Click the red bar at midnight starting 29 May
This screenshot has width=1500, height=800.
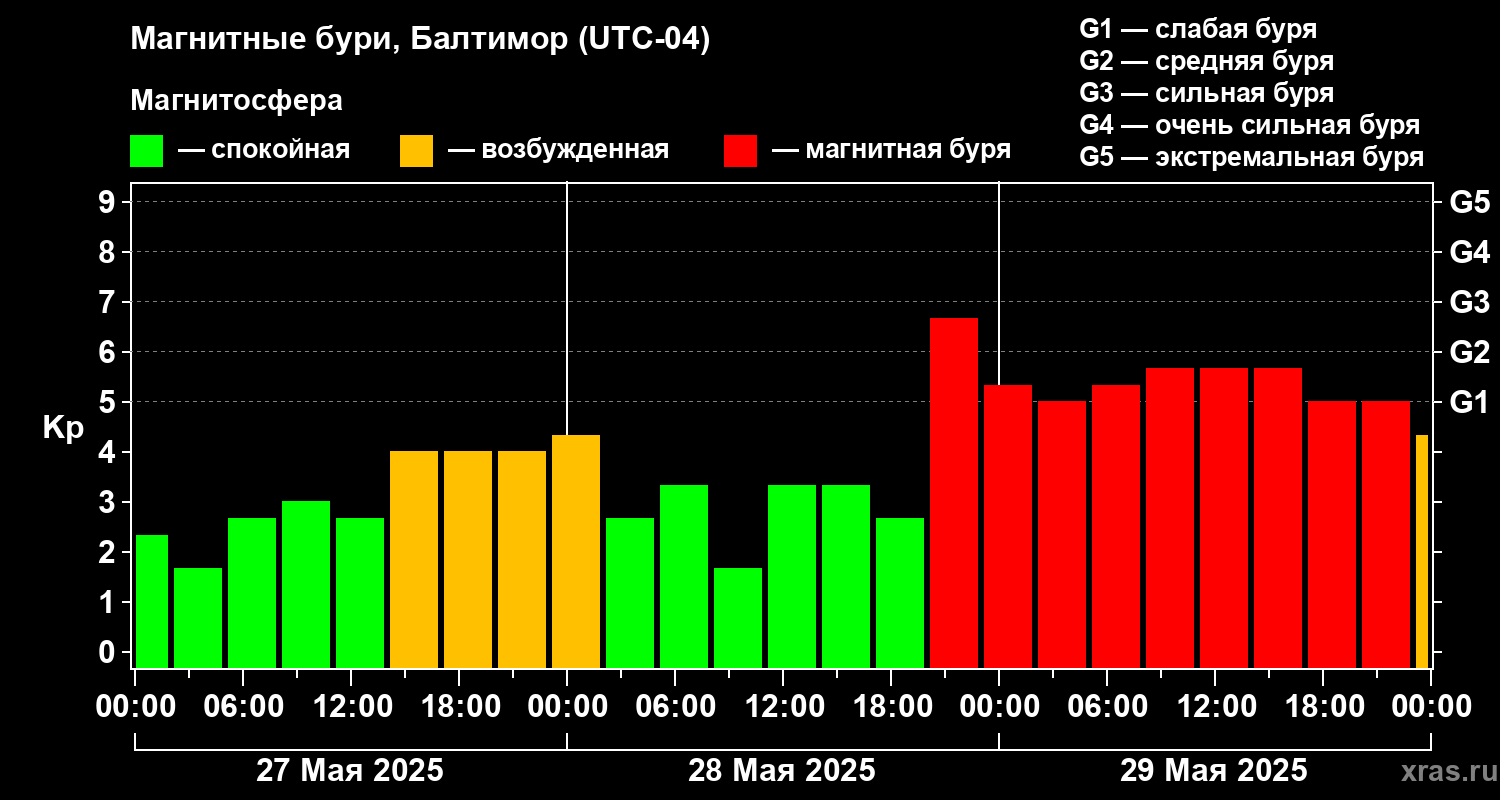click(1008, 526)
